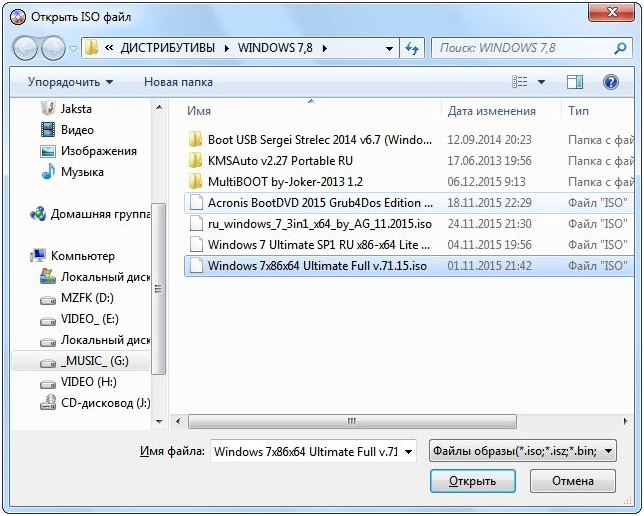Screen dimensions: 644x516
Task: Click the Музыка library note icon
Action: (48, 172)
